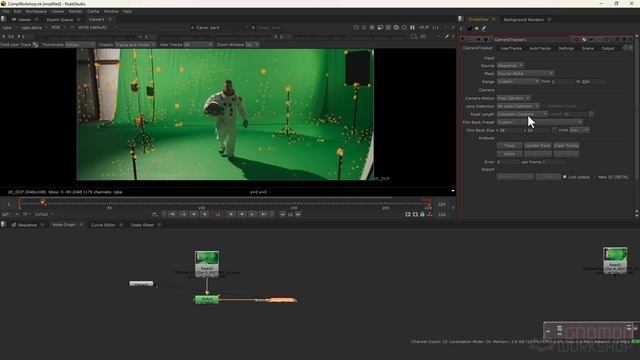The height and width of the screenshot is (360, 640).
Task: Toggle the New 3D (BETA) checkbox
Action: (x=595, y=177)
